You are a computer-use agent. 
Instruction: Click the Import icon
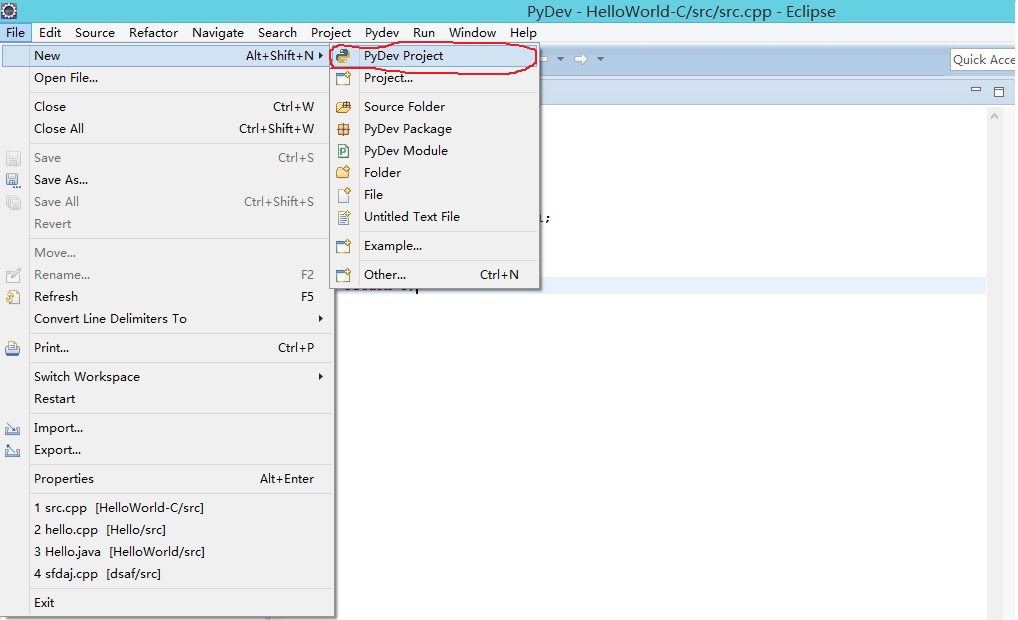pyautogui.click(x=13, y=428)
